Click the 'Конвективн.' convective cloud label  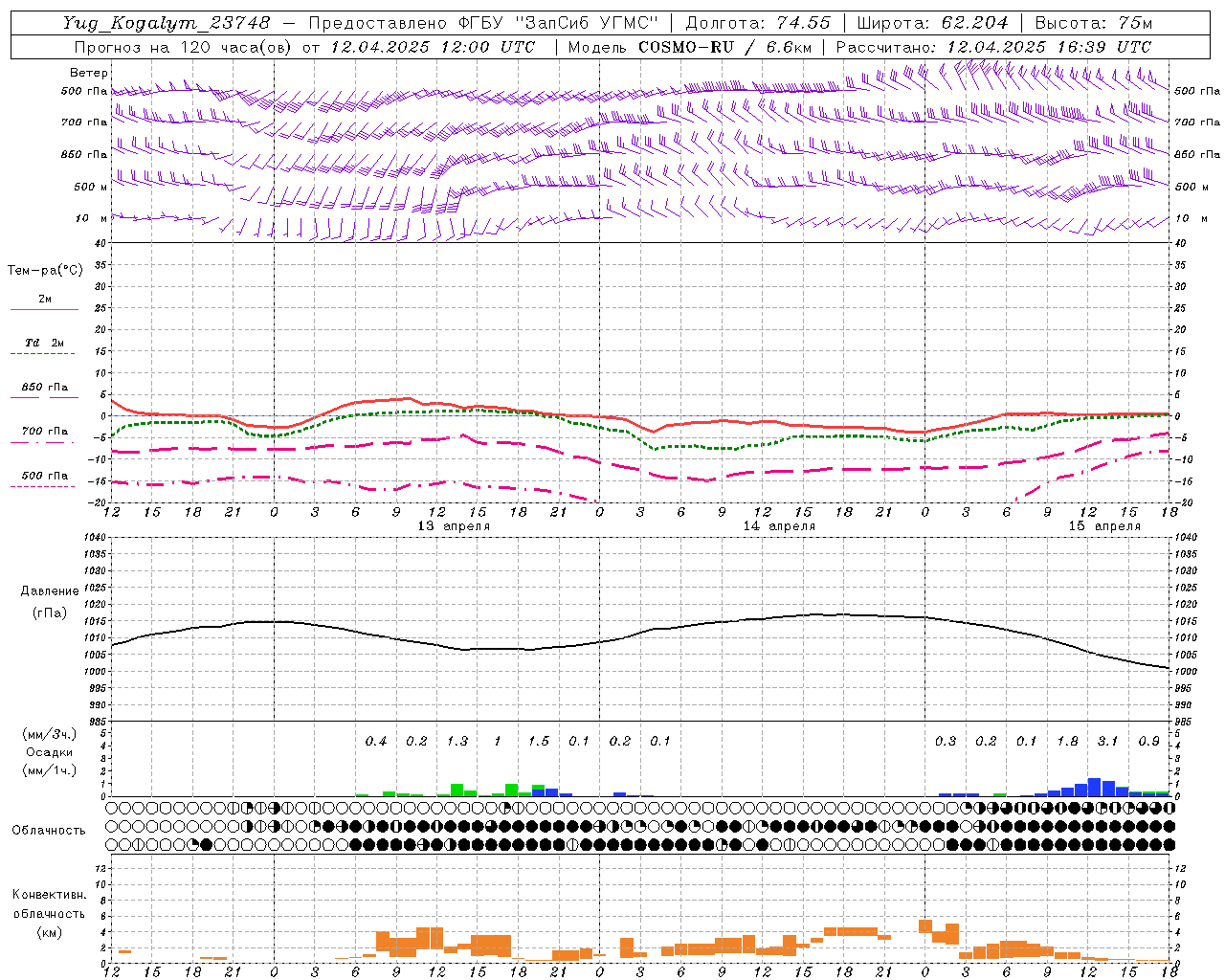pos(49,895)
